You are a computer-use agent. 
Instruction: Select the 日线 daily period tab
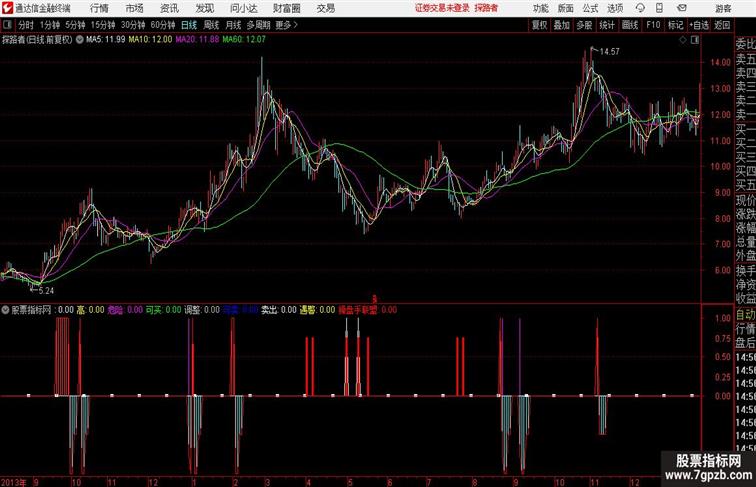click(x=189, y=25)
